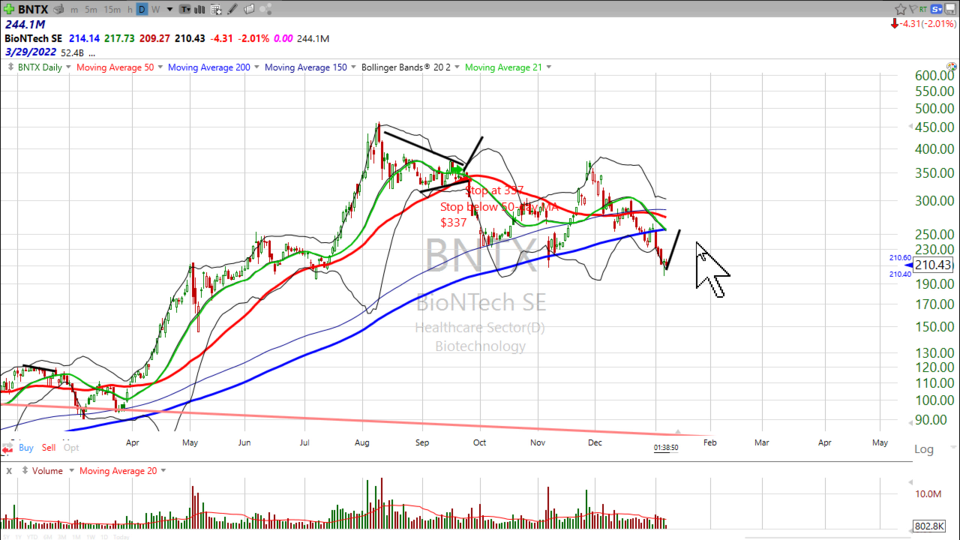Image resolution: width=960 pixels, height=540 pixels.
Task: Click the star favorite icon
Action: point(898,9)
